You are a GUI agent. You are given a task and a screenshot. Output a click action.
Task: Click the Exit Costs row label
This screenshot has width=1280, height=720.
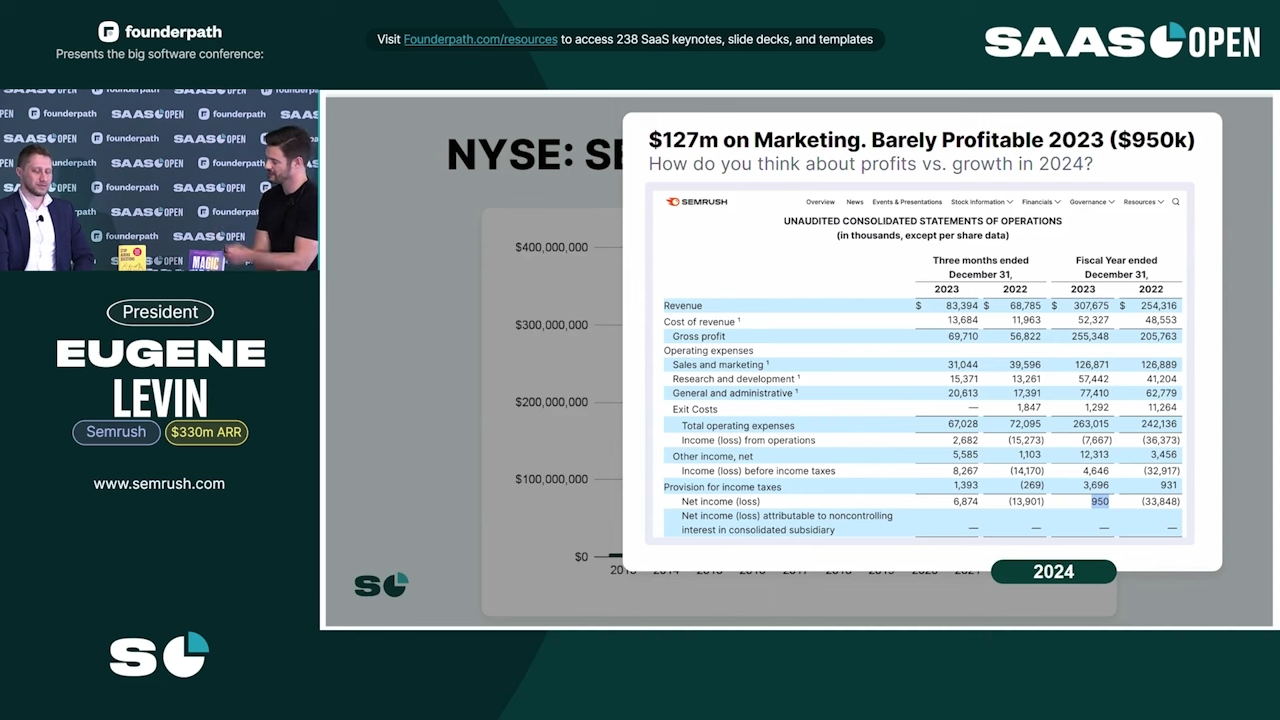click(695, 409)
